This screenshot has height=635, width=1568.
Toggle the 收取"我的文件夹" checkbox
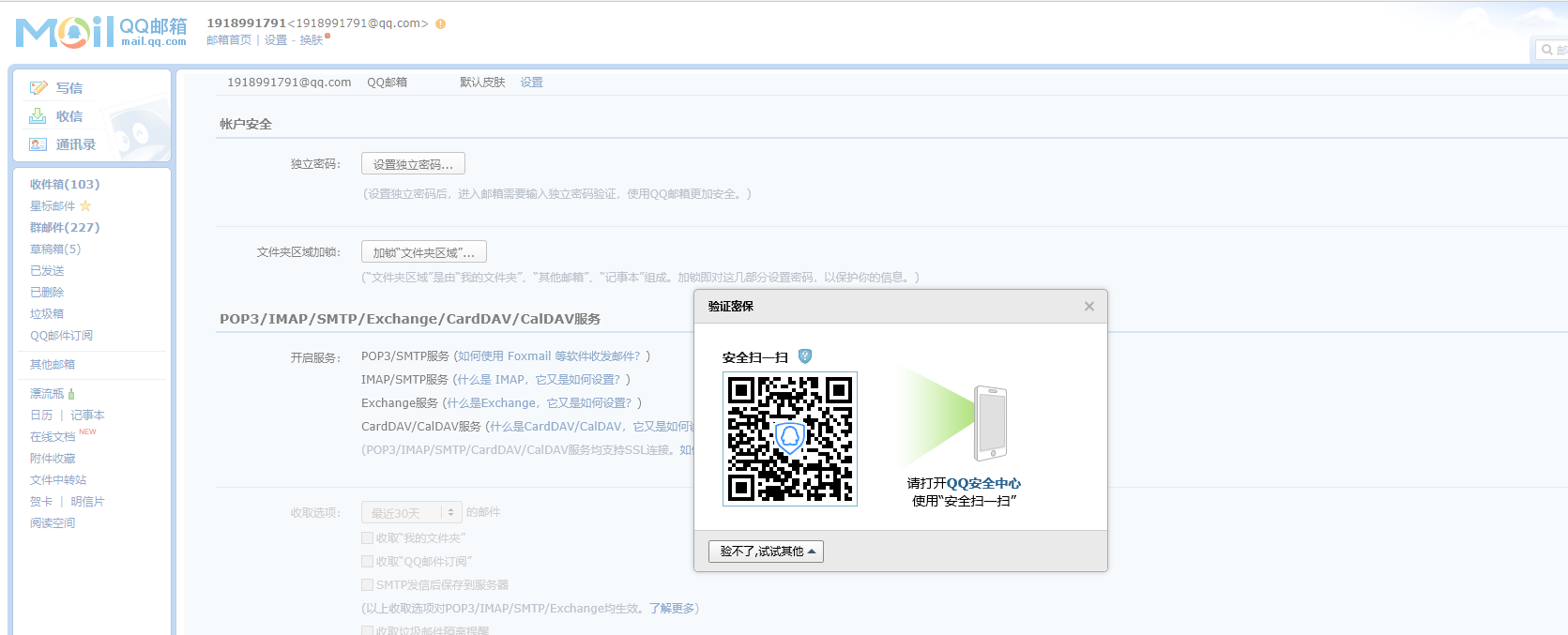pyautogui.click(x=368, y=537)
